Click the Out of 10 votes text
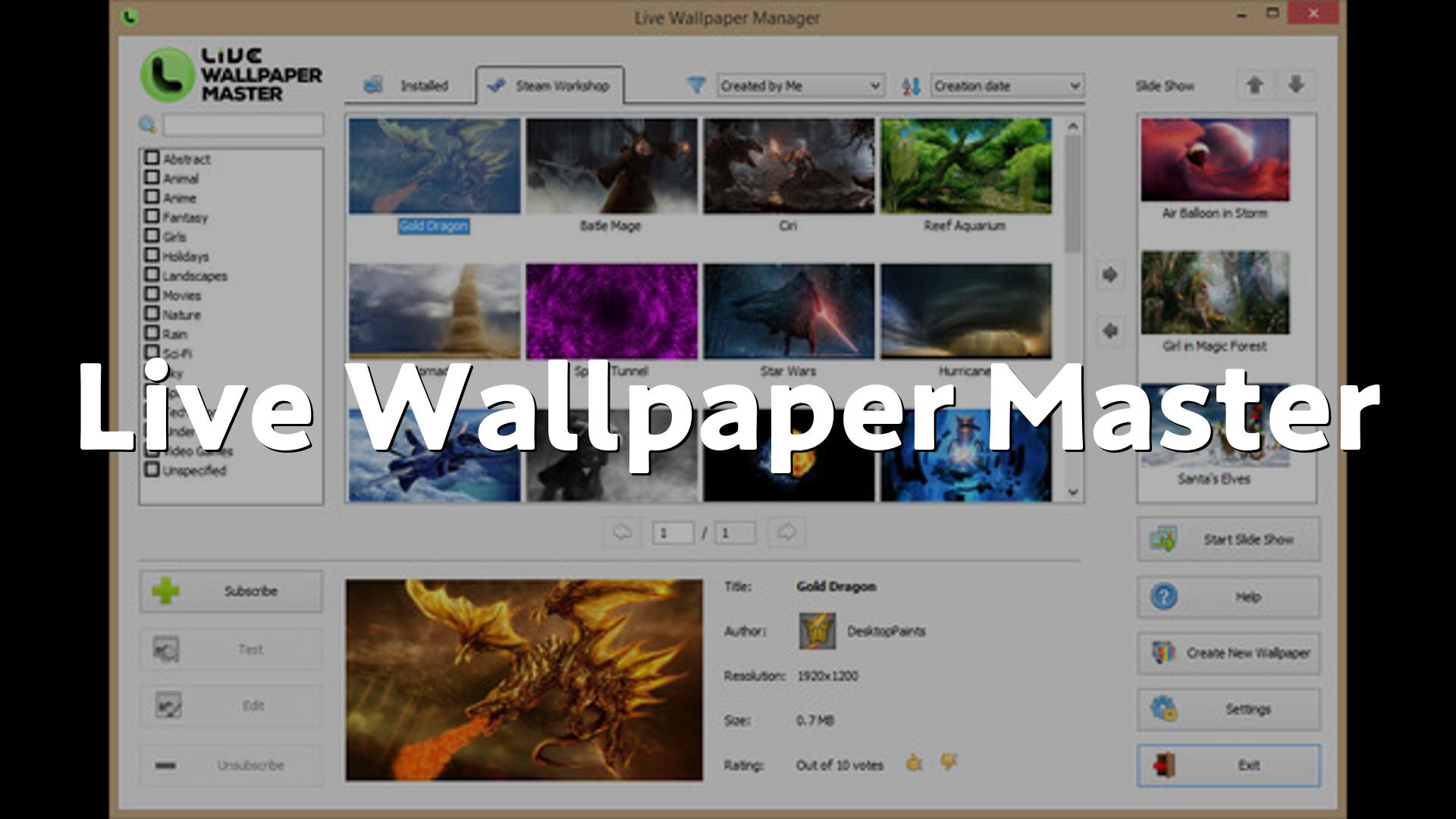Screen dimensions: 1456x819 (839, 765)
